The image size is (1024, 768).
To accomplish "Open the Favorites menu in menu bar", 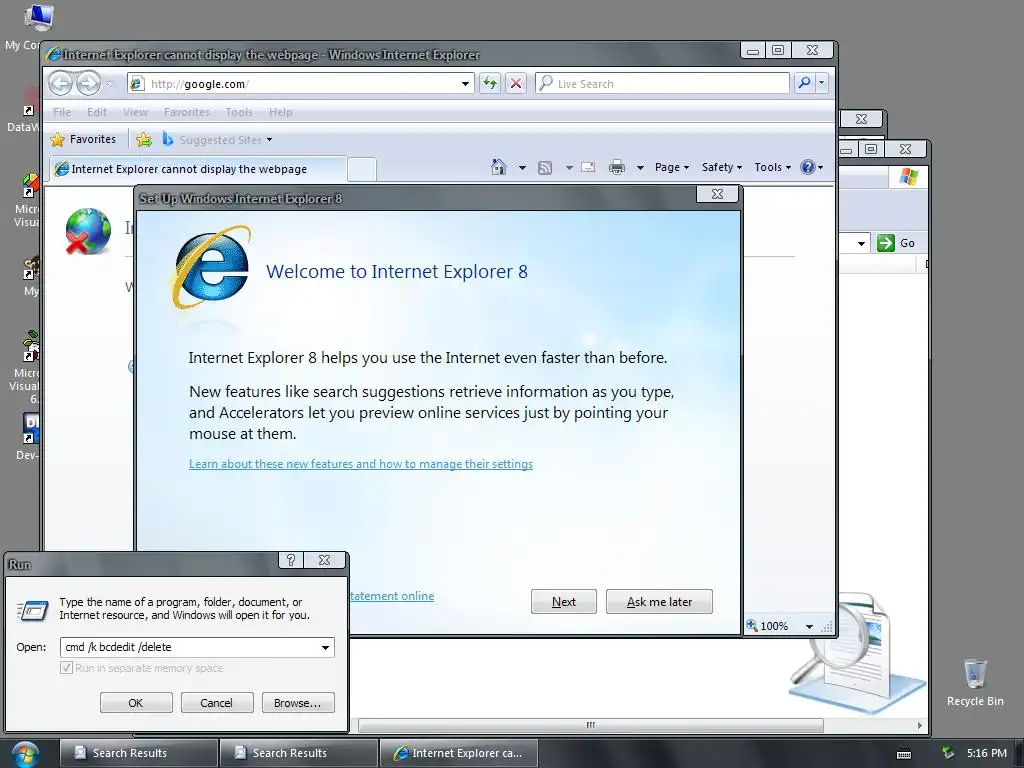I will [187, 112].
